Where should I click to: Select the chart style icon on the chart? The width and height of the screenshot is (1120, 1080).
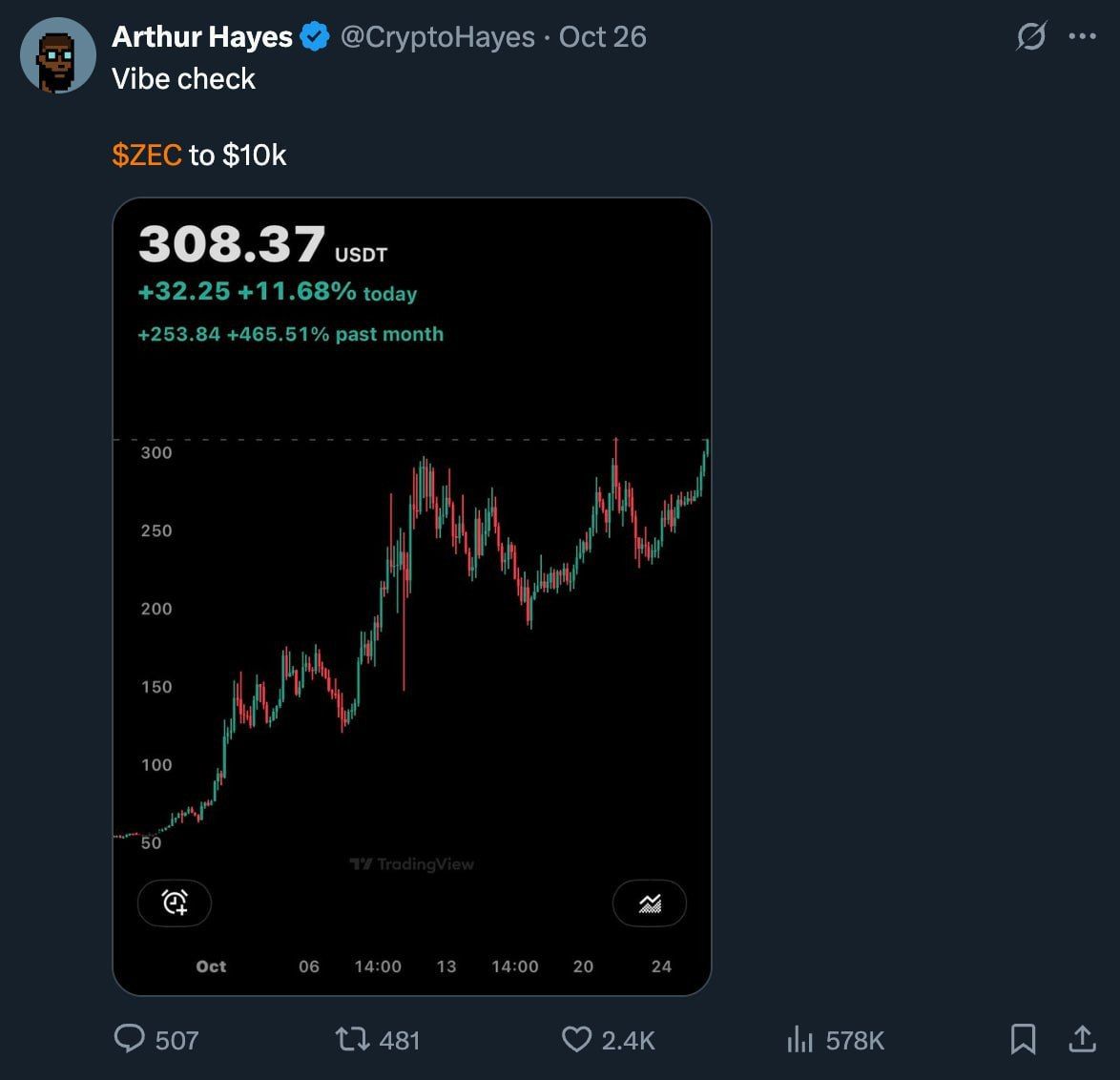click(650, 903)
